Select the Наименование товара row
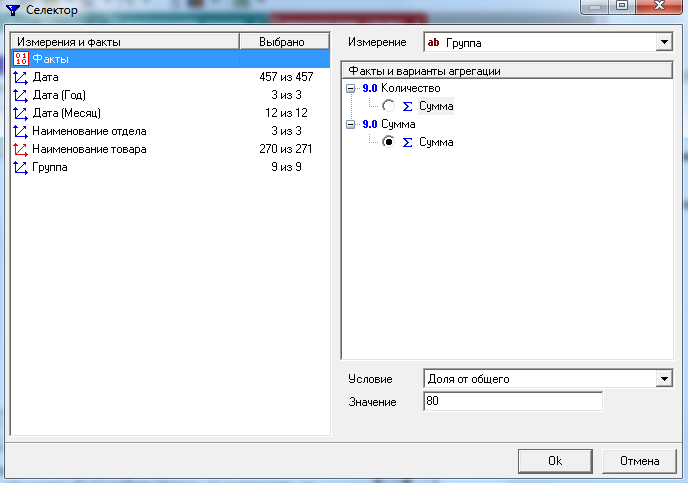This screenshot has width=688, height=483. click(x=170, y=149)
